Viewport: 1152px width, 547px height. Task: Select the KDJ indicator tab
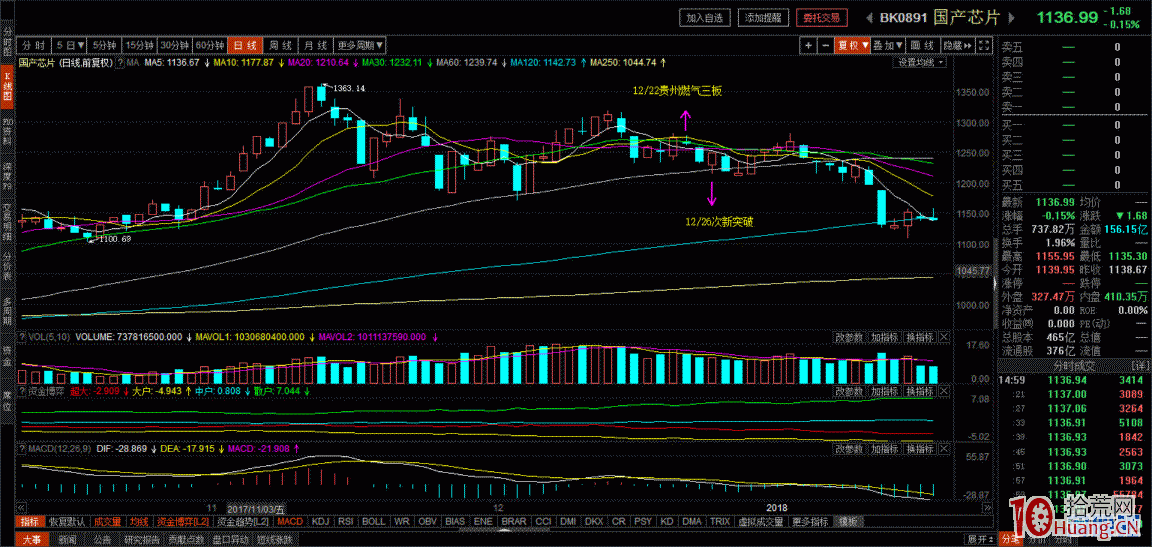pyautogui.click(x=320, y=522)
